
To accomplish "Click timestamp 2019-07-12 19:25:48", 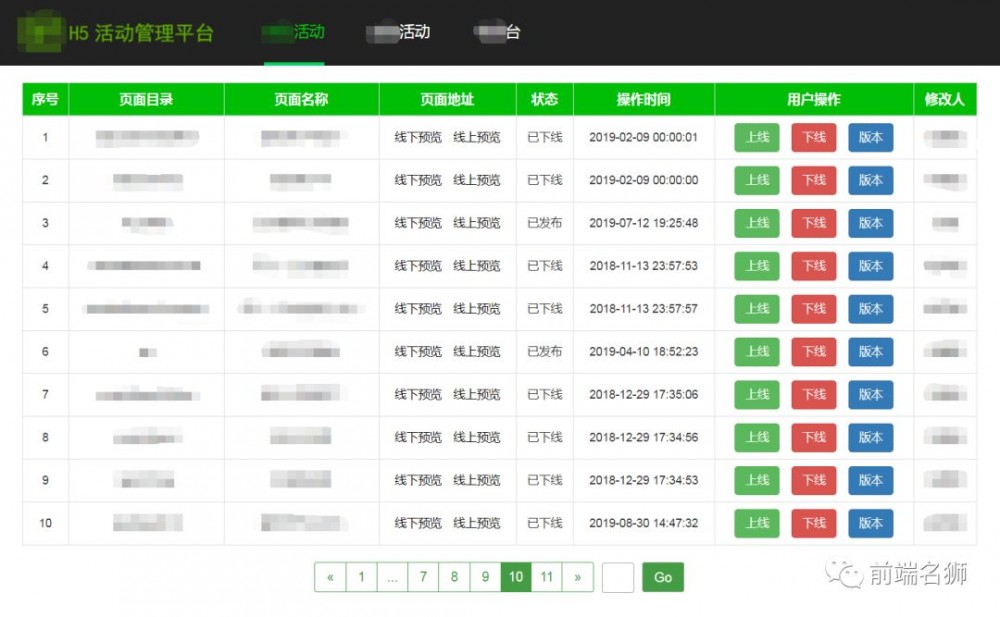I will tap(643, 223).
